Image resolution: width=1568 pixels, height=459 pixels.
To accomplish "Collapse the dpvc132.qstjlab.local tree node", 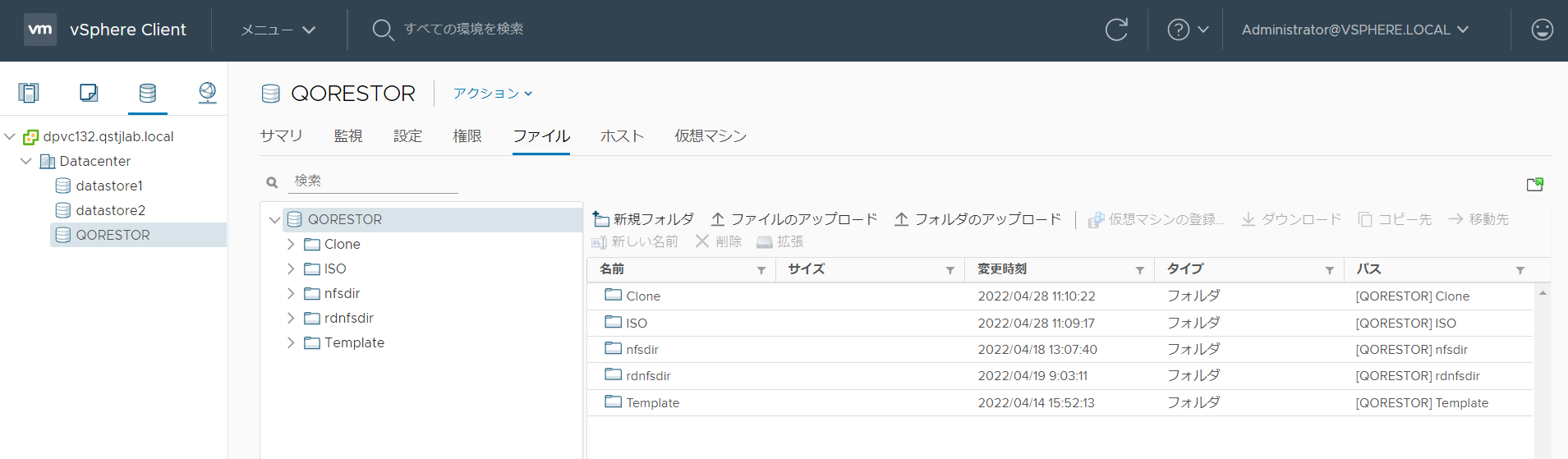I will (10, 136).
